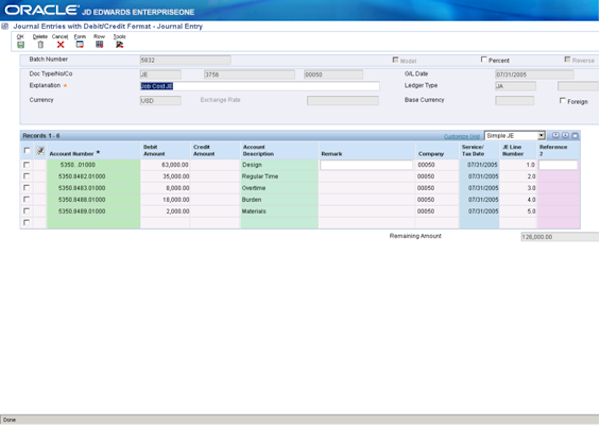The height and width of the screenshot is (426, 600).
Task: Click the Materials description cell
Action: tap(279, 211)
